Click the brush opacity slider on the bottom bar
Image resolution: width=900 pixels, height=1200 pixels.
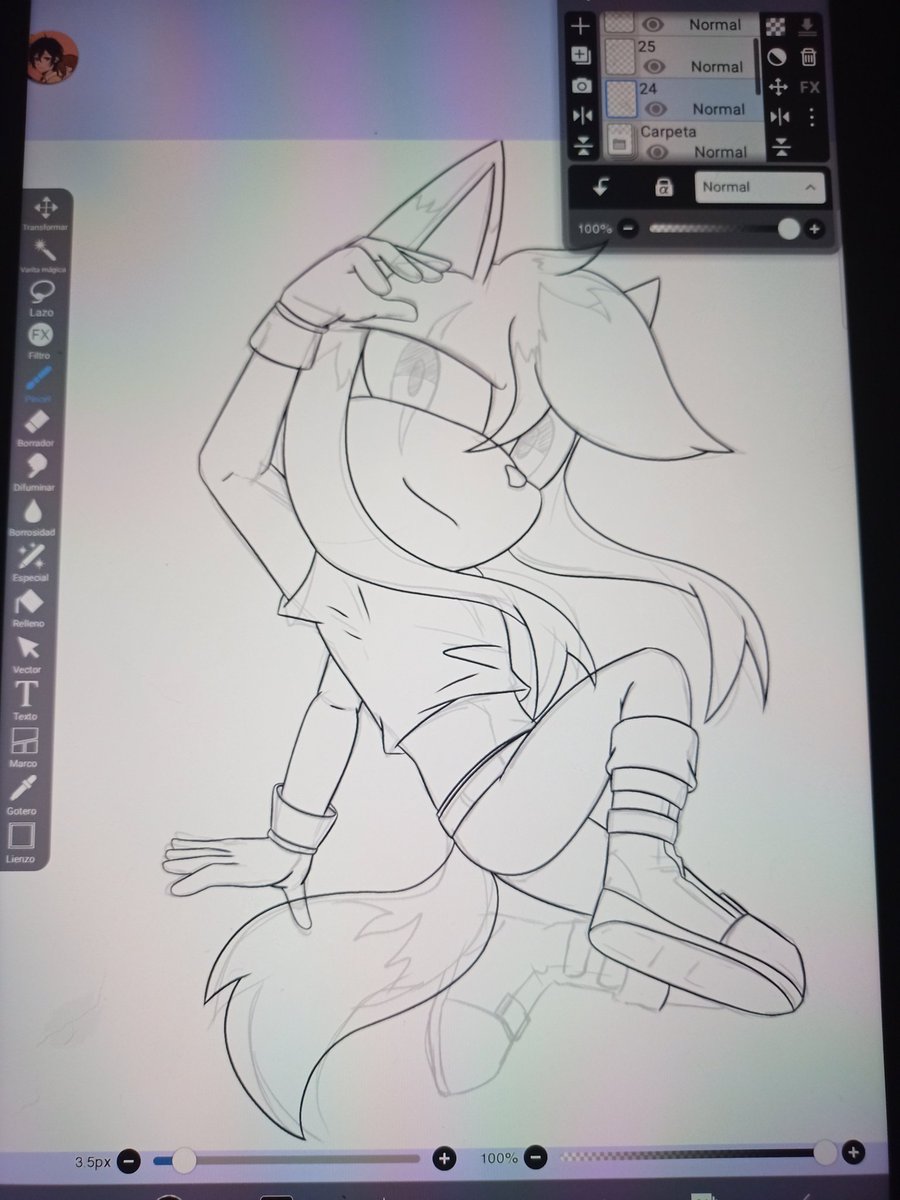click(696, 1154)
